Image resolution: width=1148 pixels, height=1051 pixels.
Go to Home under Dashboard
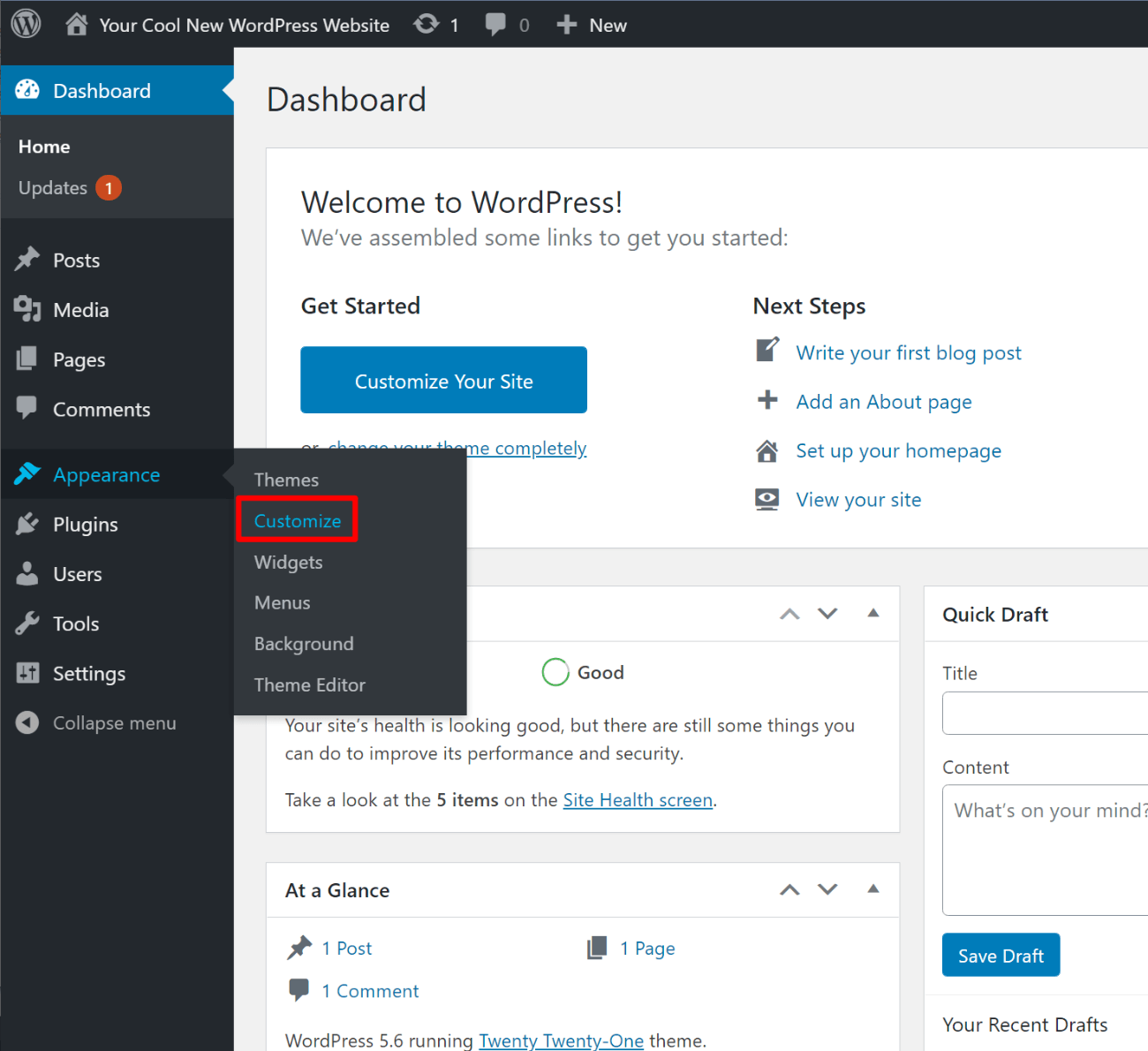44,147
